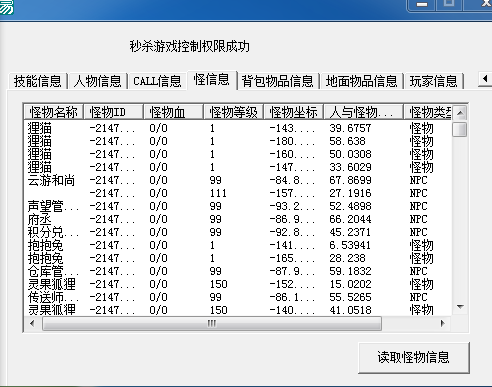This screenshot has height=387, width=492.
Task: Select 狸猫 row with distance 33.6029
Action: pos(238,167)
